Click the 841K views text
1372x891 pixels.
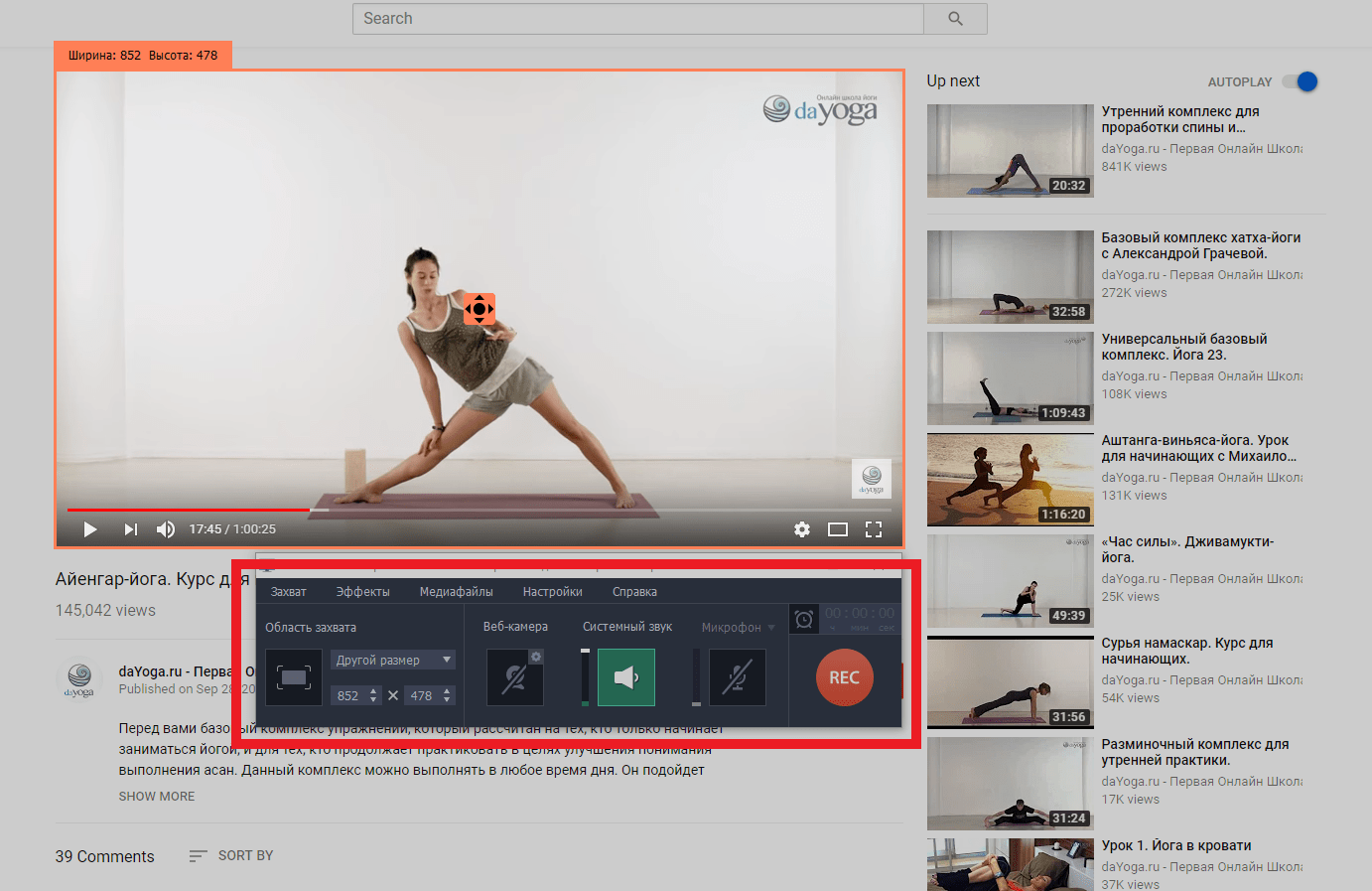tap(1134, 167)
